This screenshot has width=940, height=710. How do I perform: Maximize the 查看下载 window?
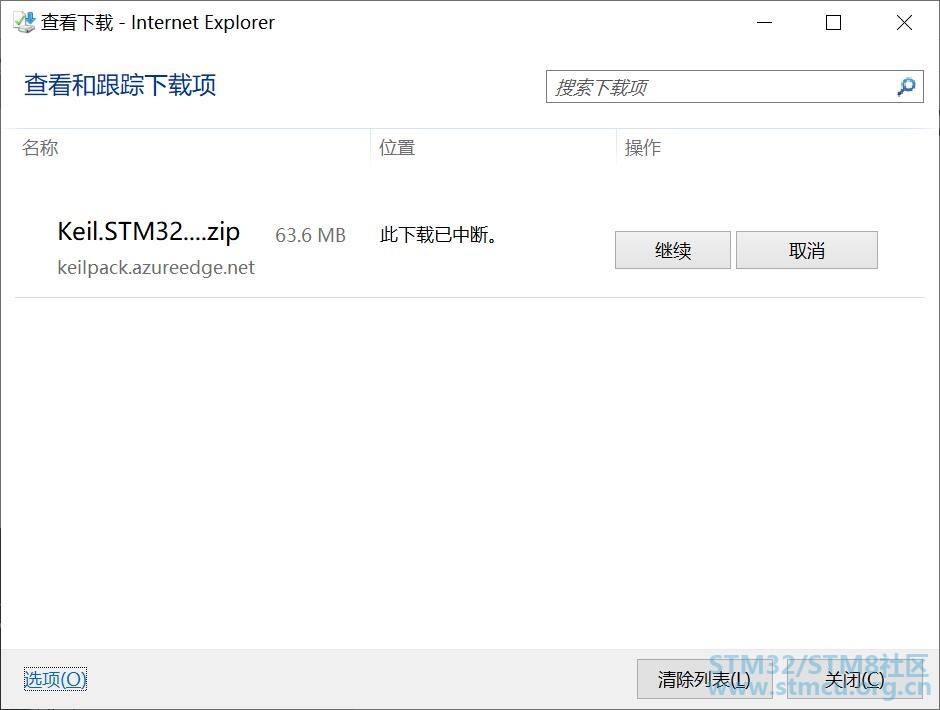click(833, 23)
